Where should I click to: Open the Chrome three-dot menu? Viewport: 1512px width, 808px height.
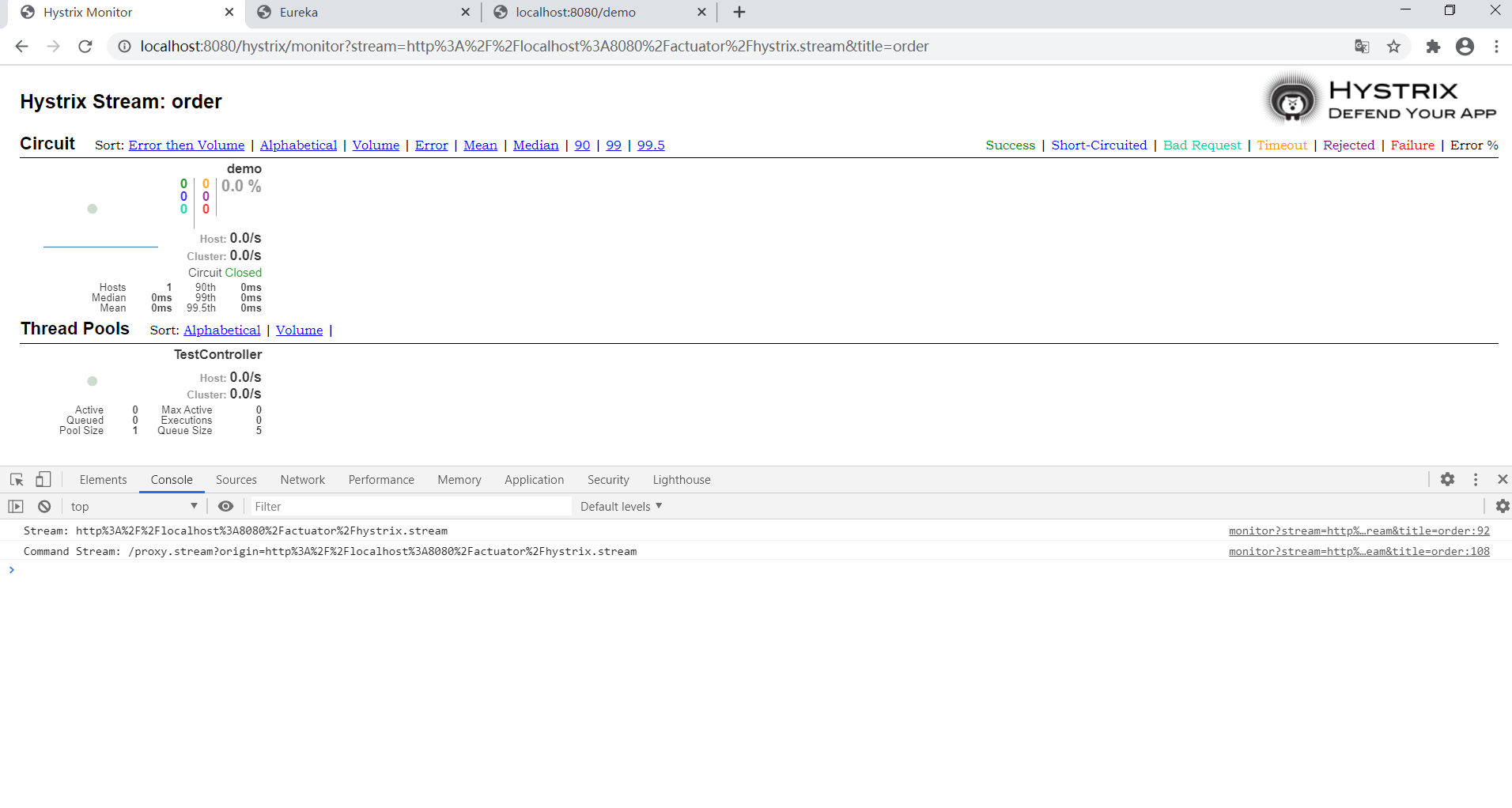[1496, 47]
